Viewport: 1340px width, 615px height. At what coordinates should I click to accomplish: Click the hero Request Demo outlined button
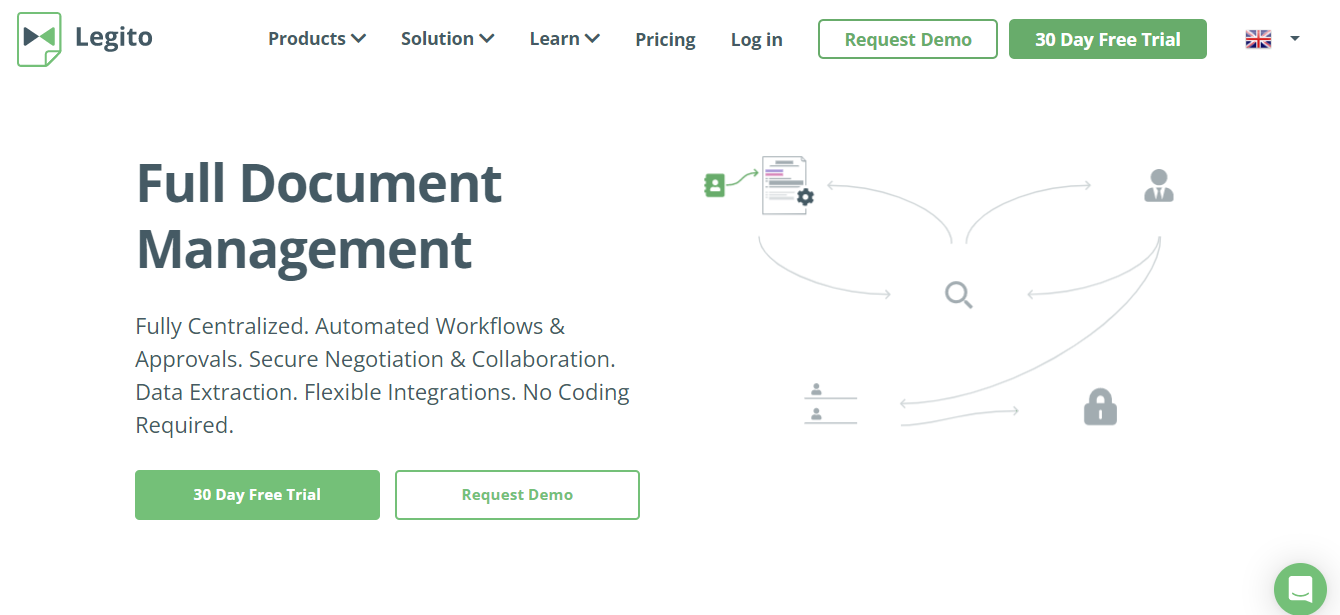[x=517, y=495]
